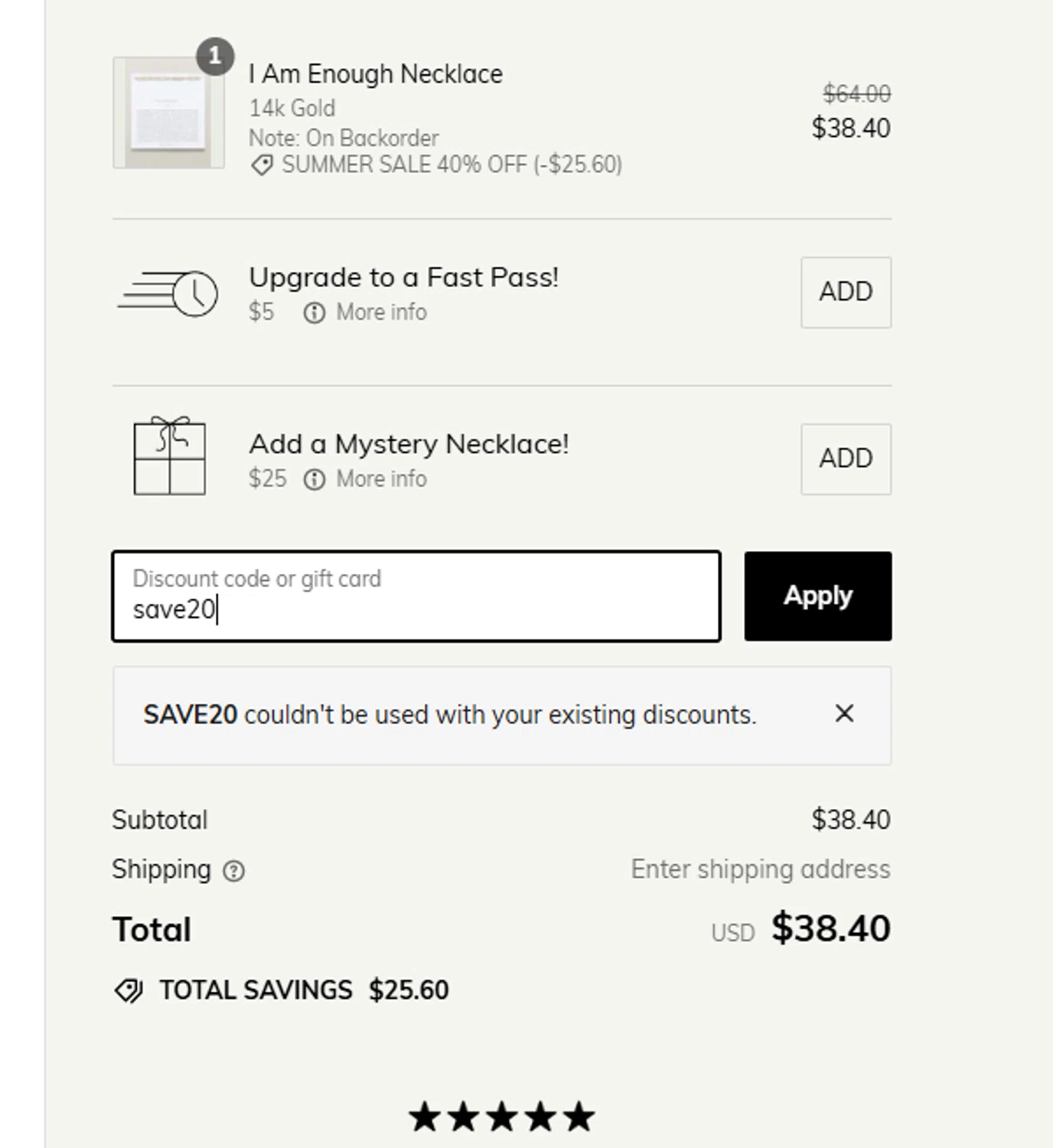Dismiss the SAVE20 discount error message
The image size is (1053, 1148).
pos(844,713)
